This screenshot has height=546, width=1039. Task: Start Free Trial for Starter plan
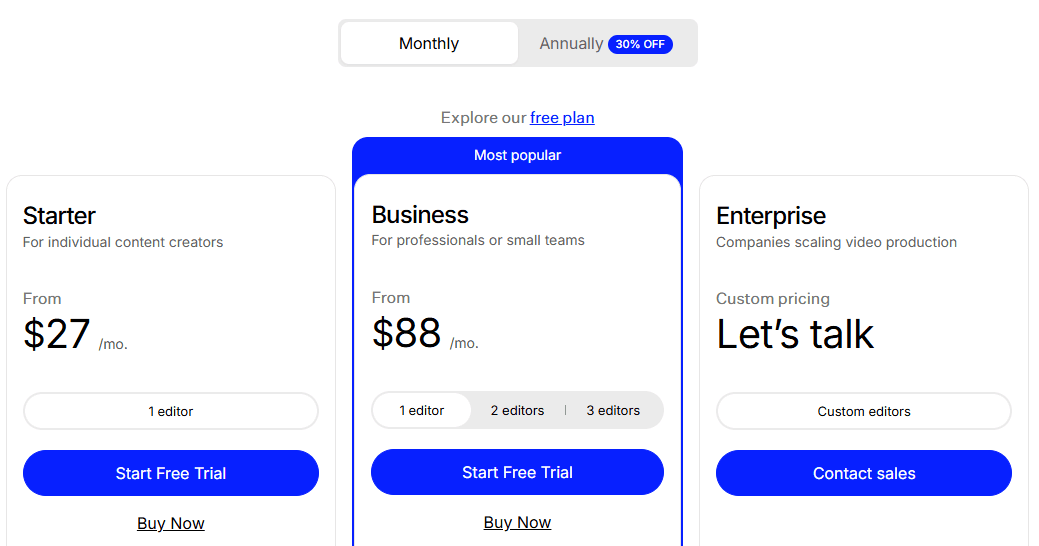tap(171, 473)
